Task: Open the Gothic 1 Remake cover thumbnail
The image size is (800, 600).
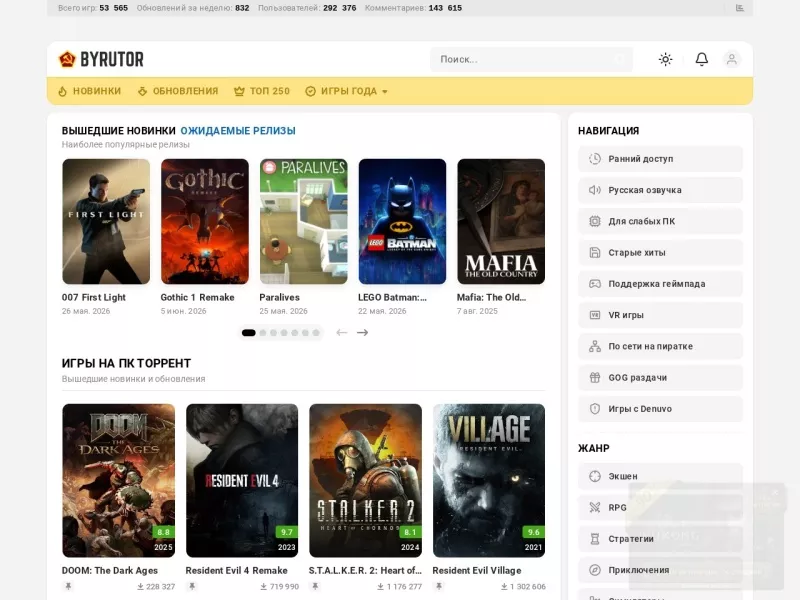Action: click(205, 221)
